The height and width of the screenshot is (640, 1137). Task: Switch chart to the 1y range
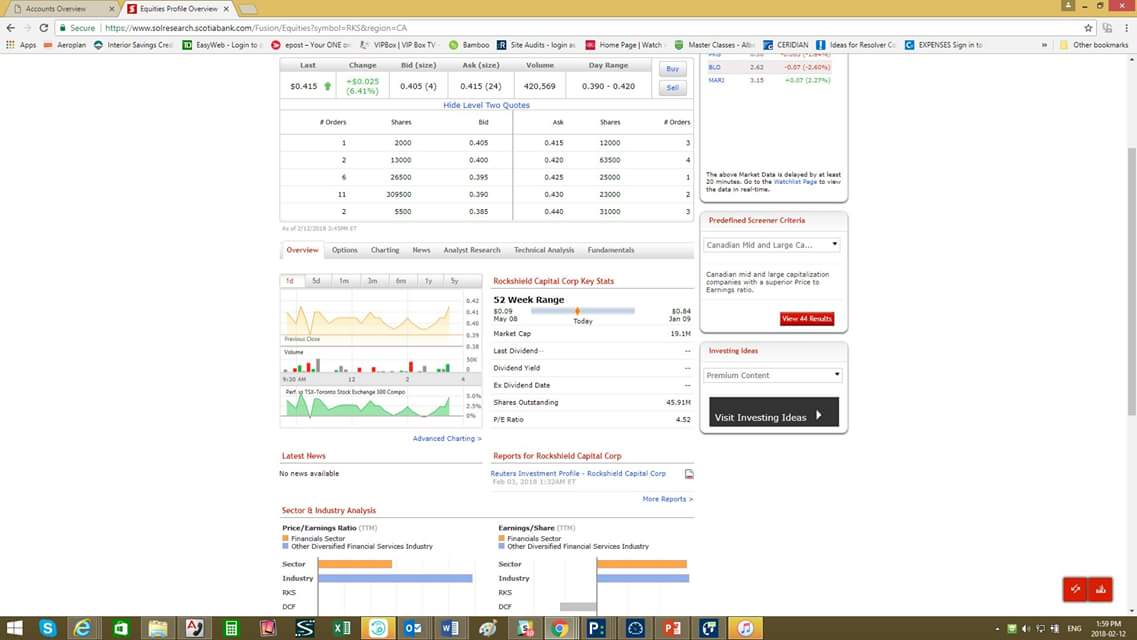click(429, 280)
